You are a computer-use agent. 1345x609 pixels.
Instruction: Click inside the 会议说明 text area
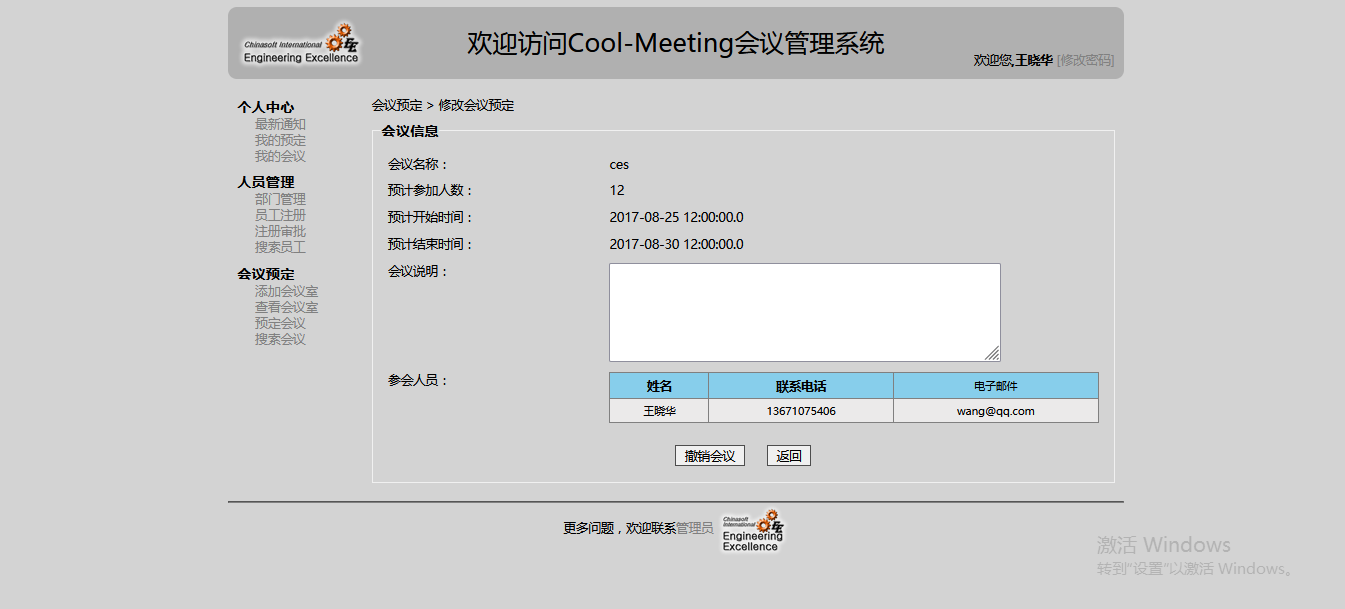[x=805, y=312]
